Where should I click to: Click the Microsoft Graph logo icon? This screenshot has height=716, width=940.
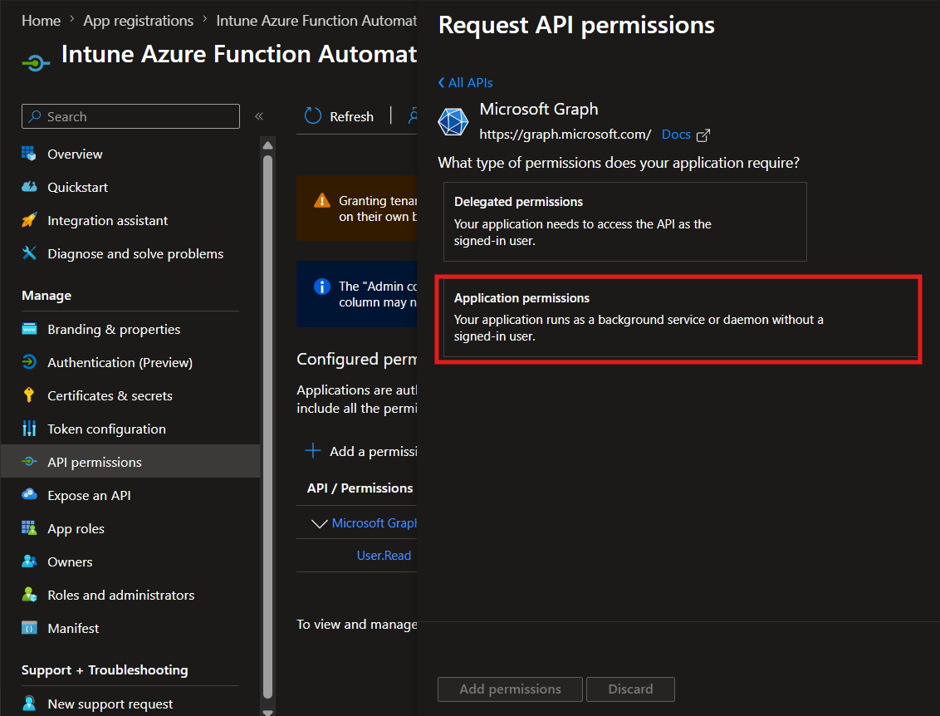(453, 122)
